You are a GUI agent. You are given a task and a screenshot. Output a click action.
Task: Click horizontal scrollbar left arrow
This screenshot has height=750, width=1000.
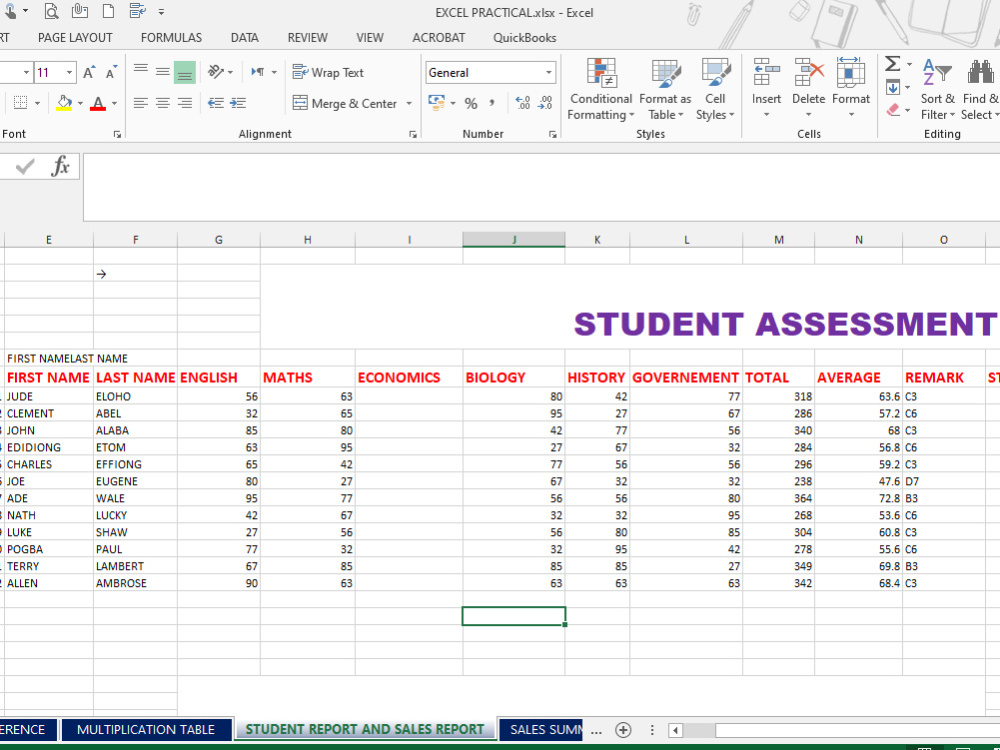click(x=675, y=730)
